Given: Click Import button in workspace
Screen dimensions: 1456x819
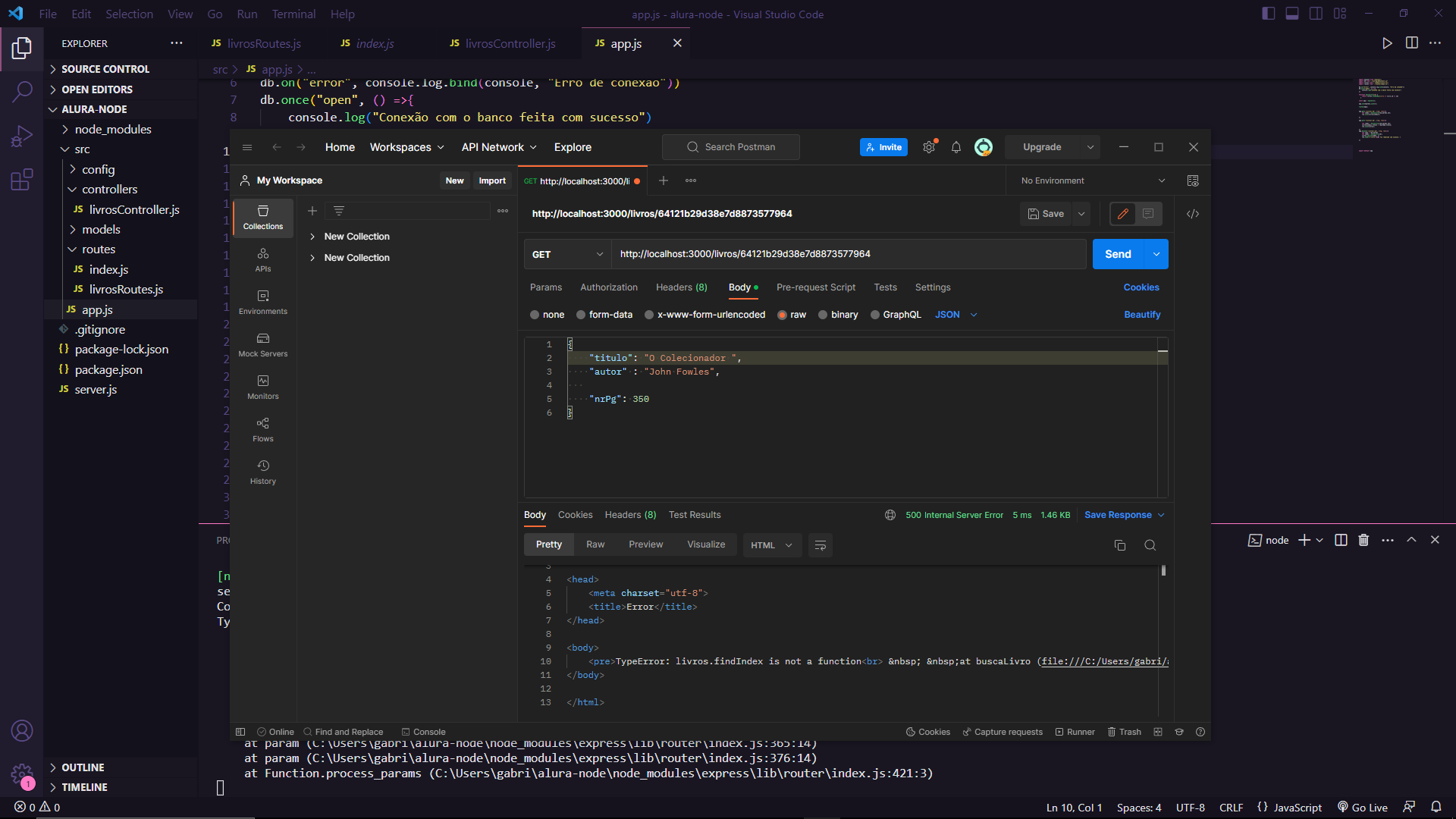Looking at the screenshot, I should pyautogui.click(x=492, y=180).
